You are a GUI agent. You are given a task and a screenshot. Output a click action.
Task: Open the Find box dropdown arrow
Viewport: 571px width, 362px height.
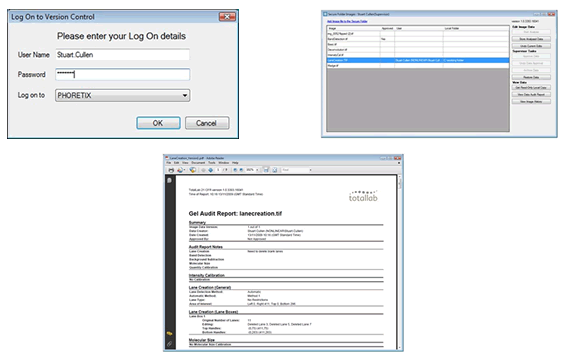(x=310, y=170)
